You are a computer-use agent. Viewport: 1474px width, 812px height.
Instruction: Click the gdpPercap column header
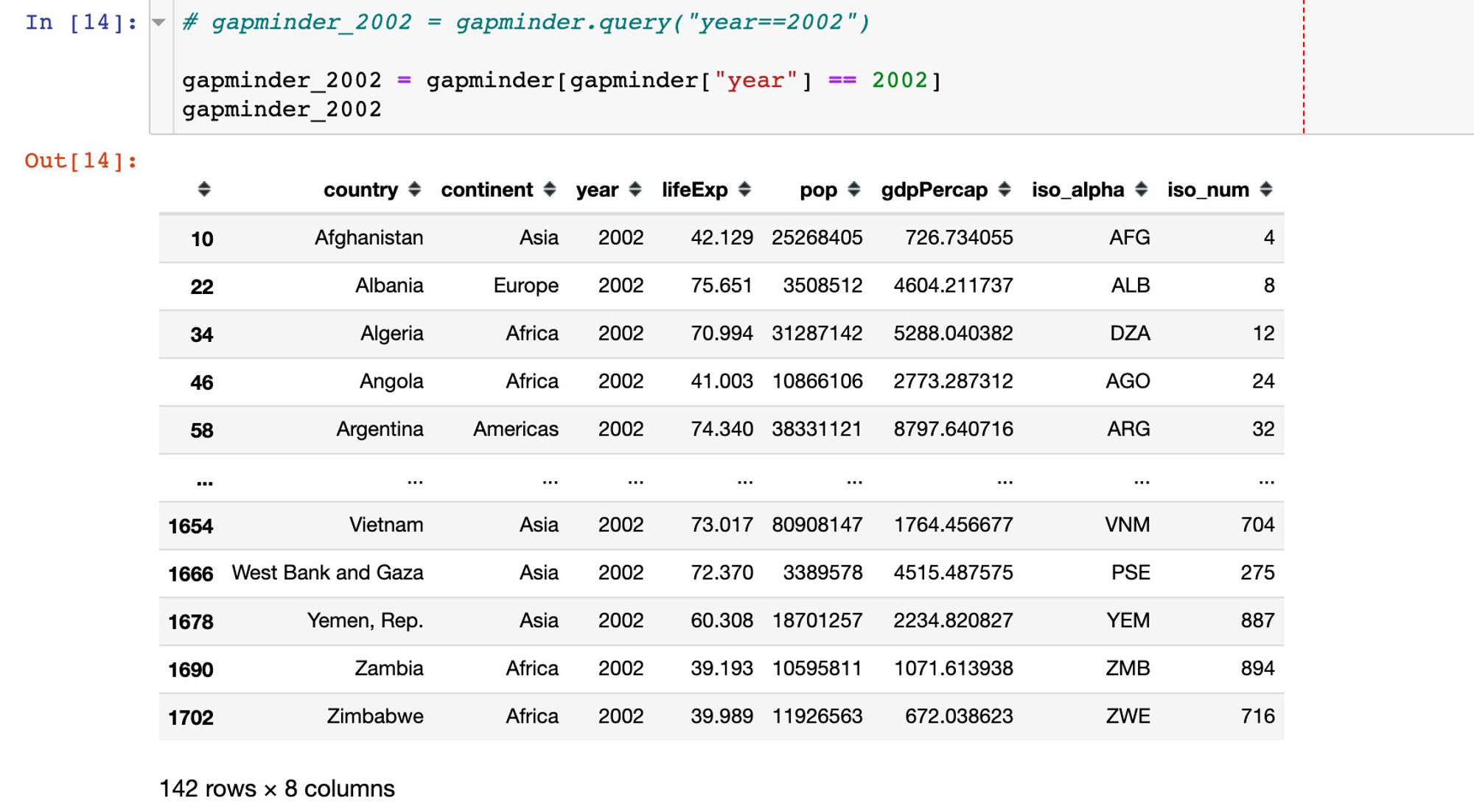tap(934, 190)
